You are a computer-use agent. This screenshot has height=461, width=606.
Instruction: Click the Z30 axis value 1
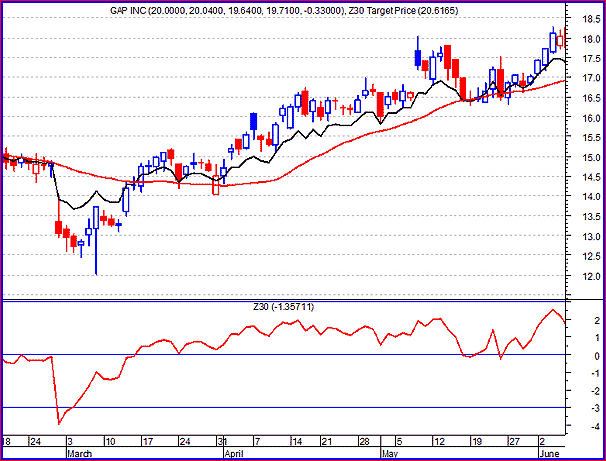pos(596,338)
